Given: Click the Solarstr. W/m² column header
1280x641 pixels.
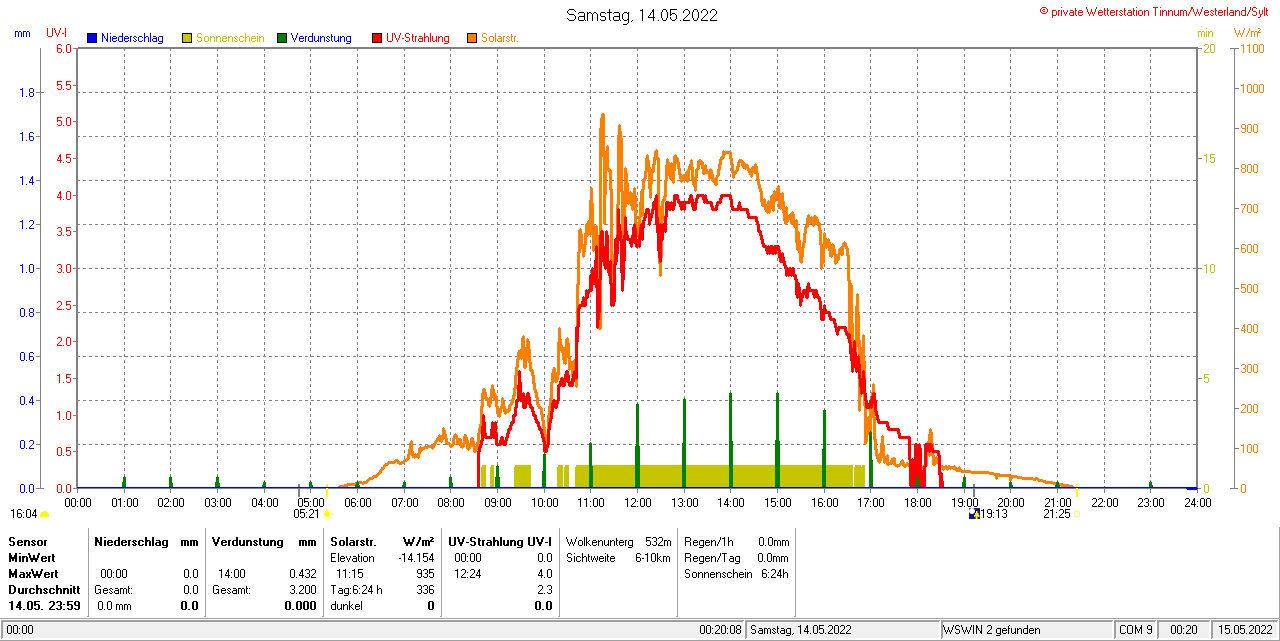Looking at the screenshot, I should pyautogui.click(x=382, y=541).
